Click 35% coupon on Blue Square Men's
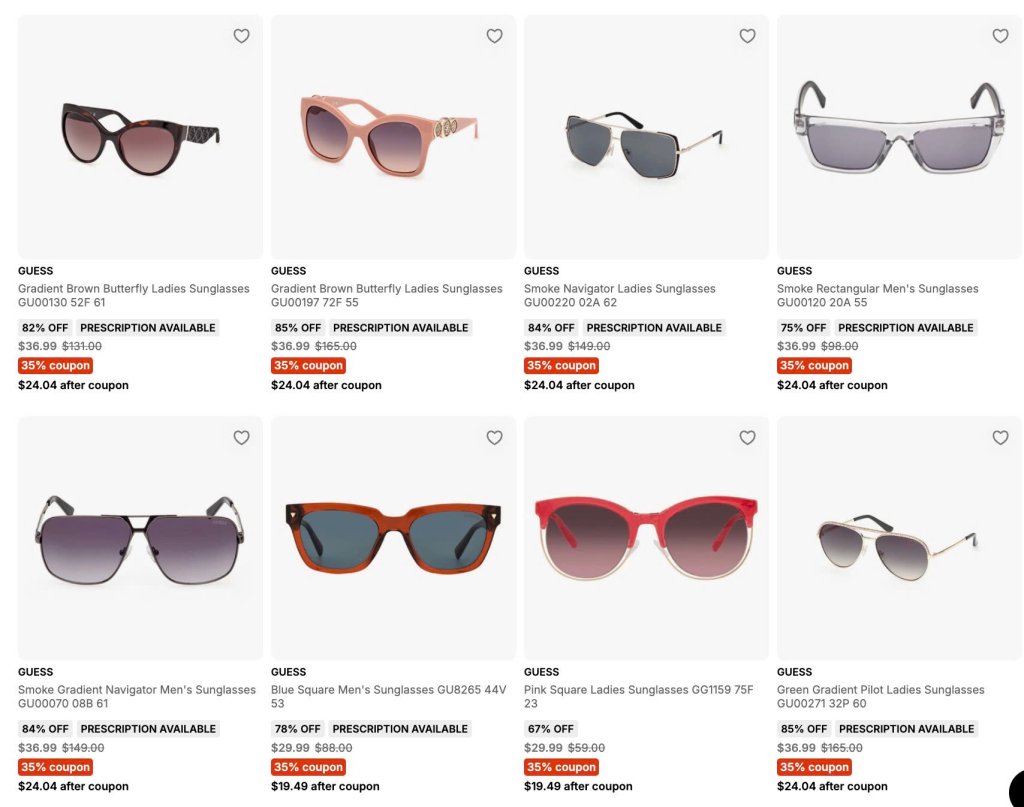1024x807 pixels. click(308, 767)
